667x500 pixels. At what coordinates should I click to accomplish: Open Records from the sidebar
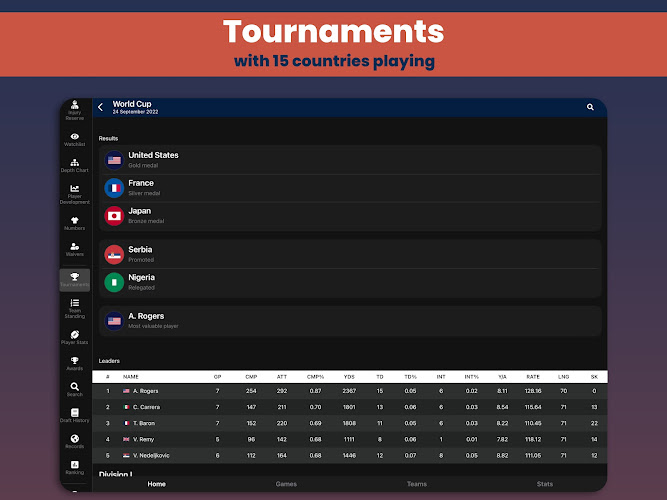[x=74, y=441]
